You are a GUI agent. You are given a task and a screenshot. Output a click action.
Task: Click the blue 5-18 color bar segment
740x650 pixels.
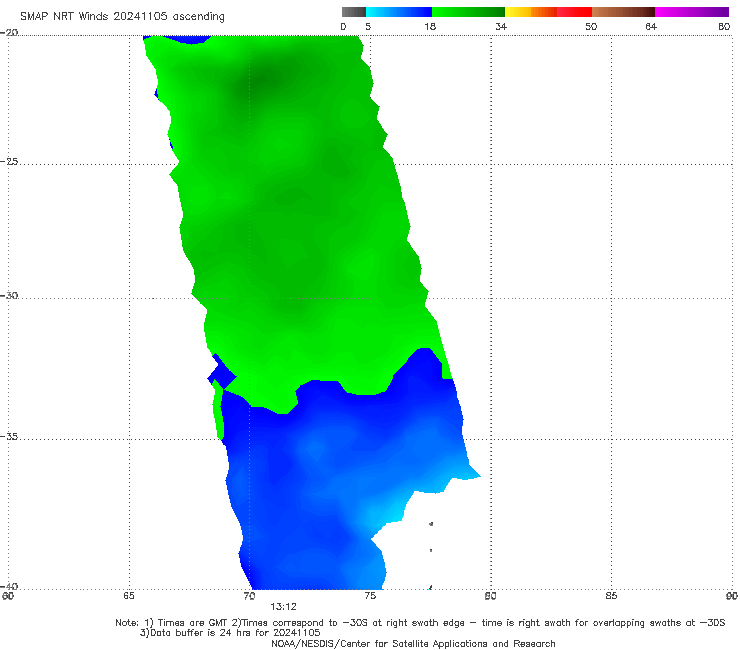point(399,12)
